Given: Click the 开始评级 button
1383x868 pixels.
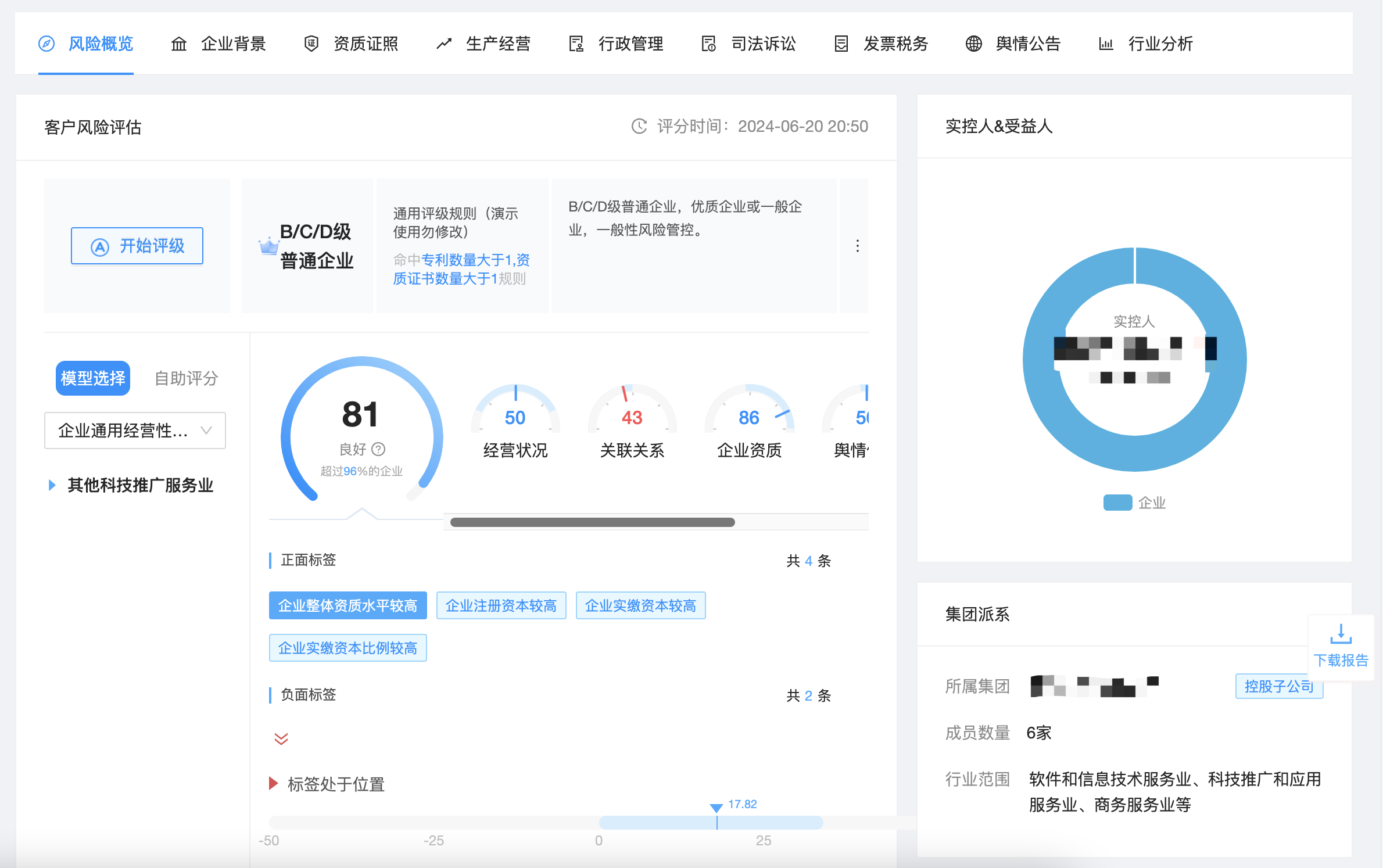Looking at the screenshot, I should 137,246.
